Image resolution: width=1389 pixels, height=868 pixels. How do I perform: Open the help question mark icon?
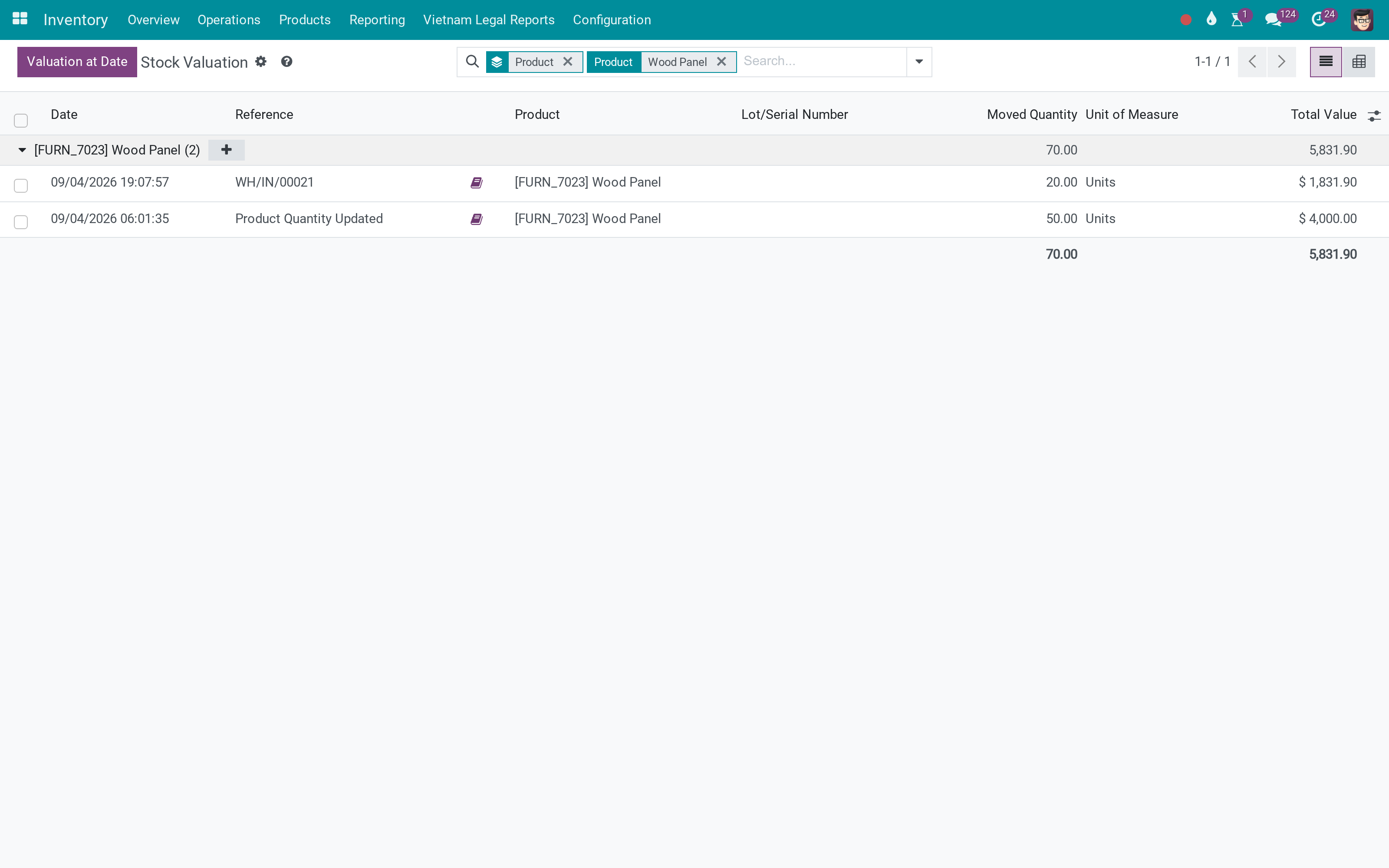[287, 62]
